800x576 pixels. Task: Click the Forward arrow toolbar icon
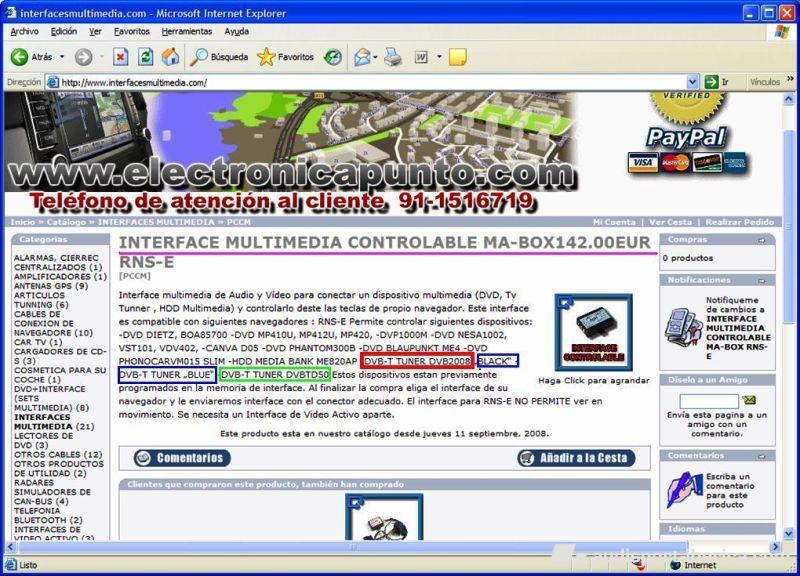point(83,57)
